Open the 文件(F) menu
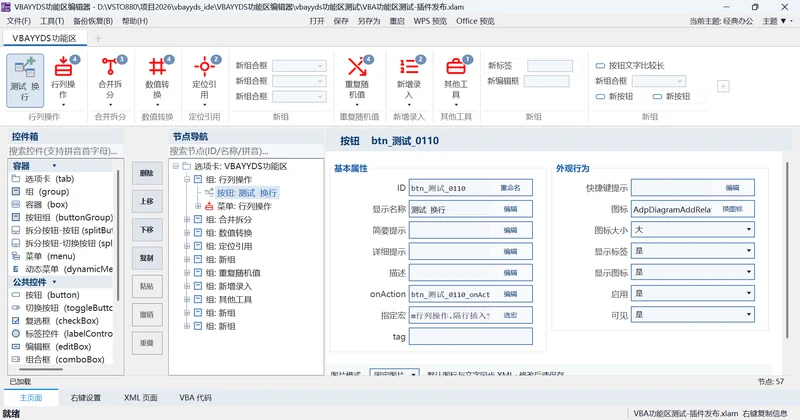800x420 pixels. pyautogui.click(x=19, y=21)
